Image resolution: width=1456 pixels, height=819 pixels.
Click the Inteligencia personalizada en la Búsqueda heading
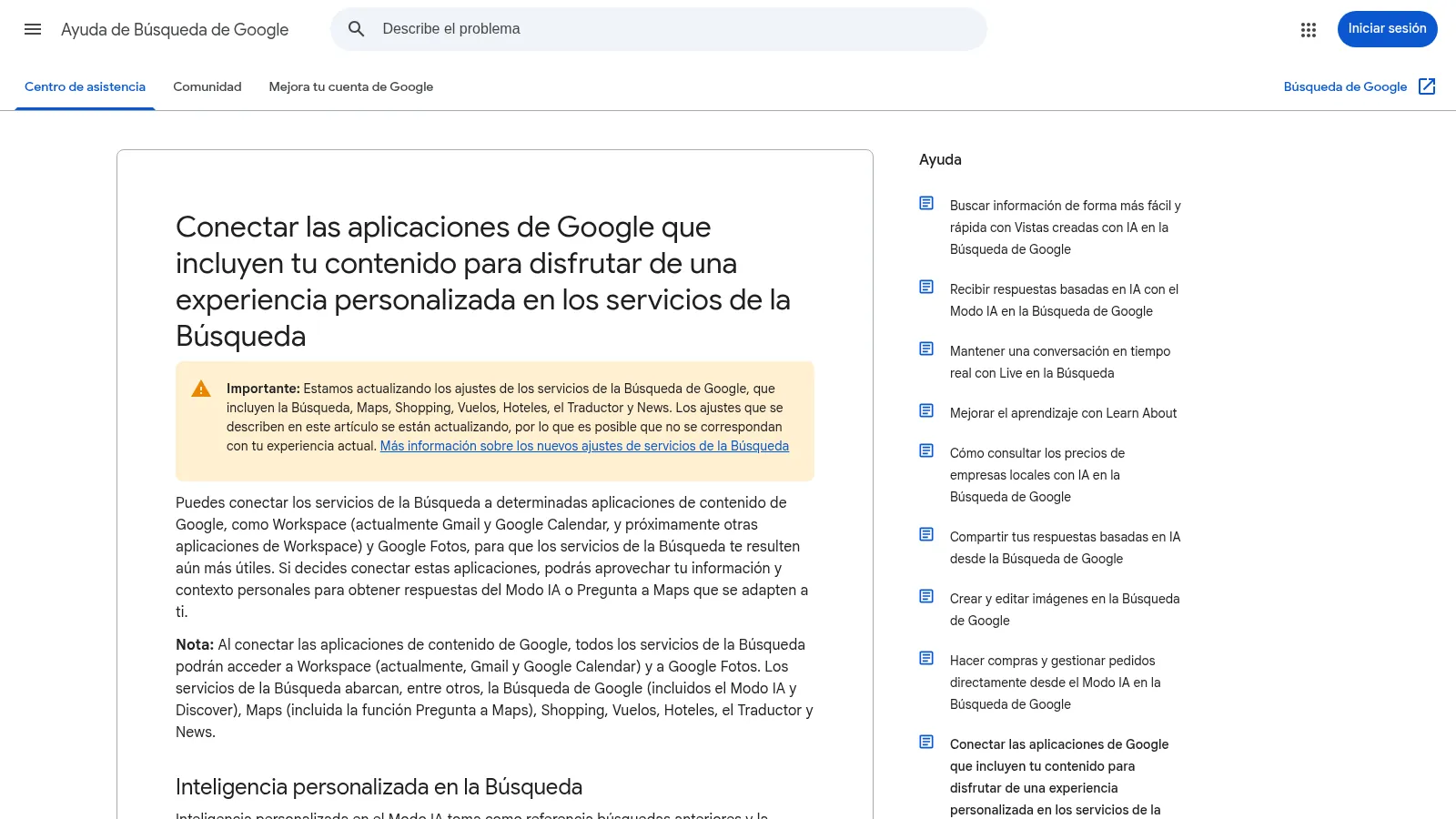[379, 786]
